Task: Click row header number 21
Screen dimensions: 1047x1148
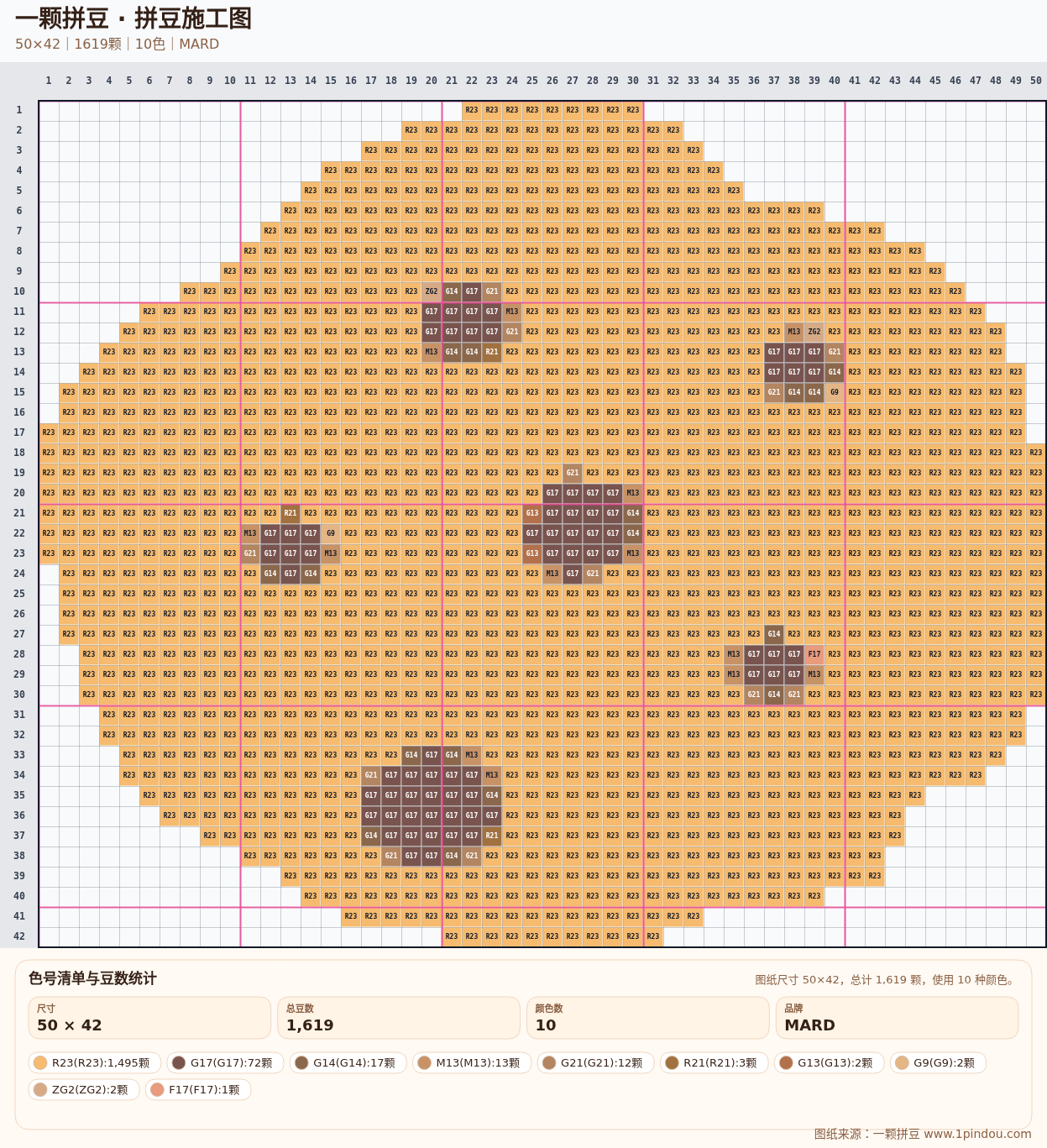Action: pos(19,513)
